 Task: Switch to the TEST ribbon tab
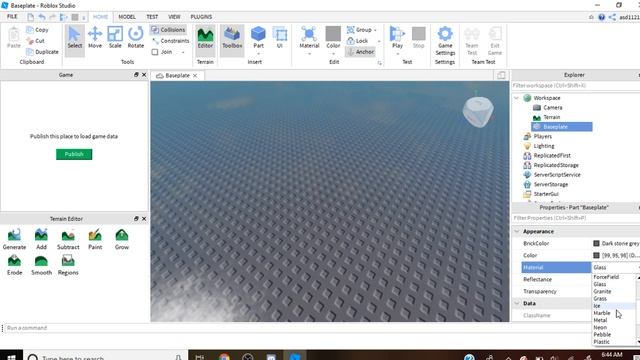(152, 17)
